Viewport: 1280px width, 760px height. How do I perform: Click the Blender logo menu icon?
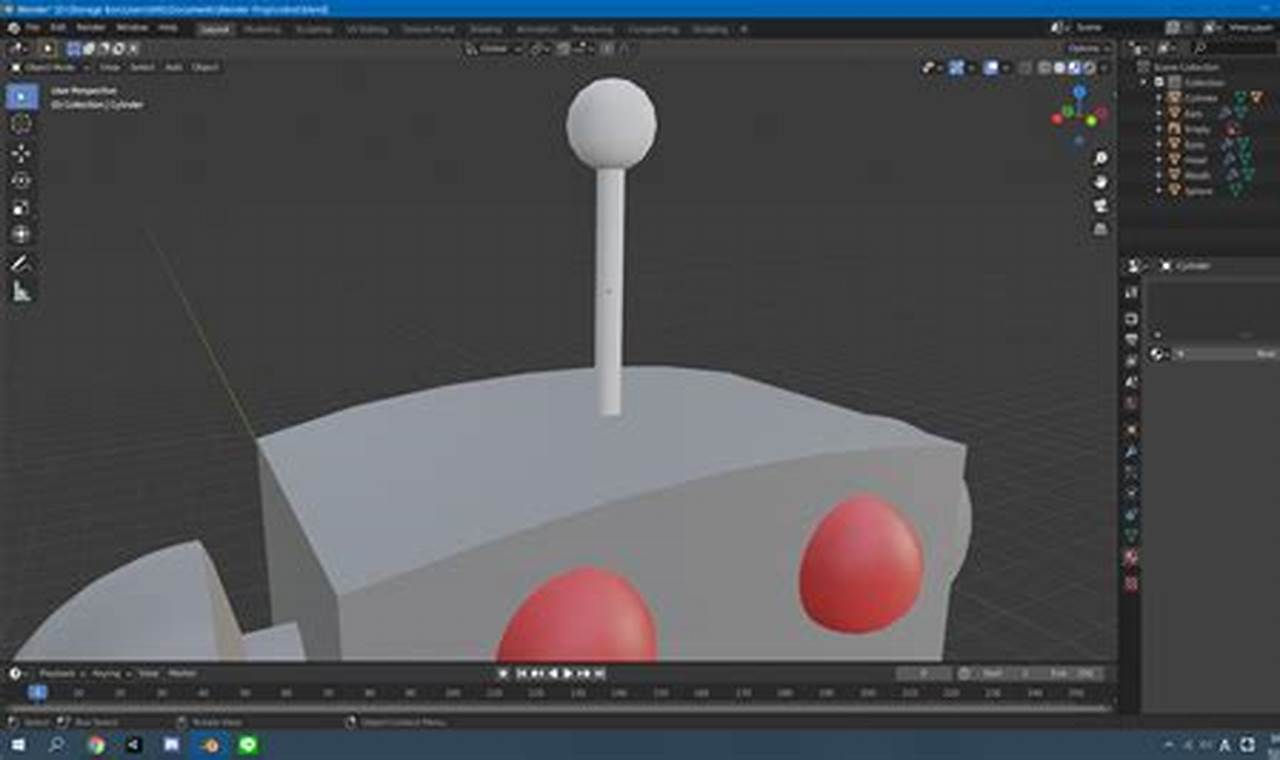(12, 27)
